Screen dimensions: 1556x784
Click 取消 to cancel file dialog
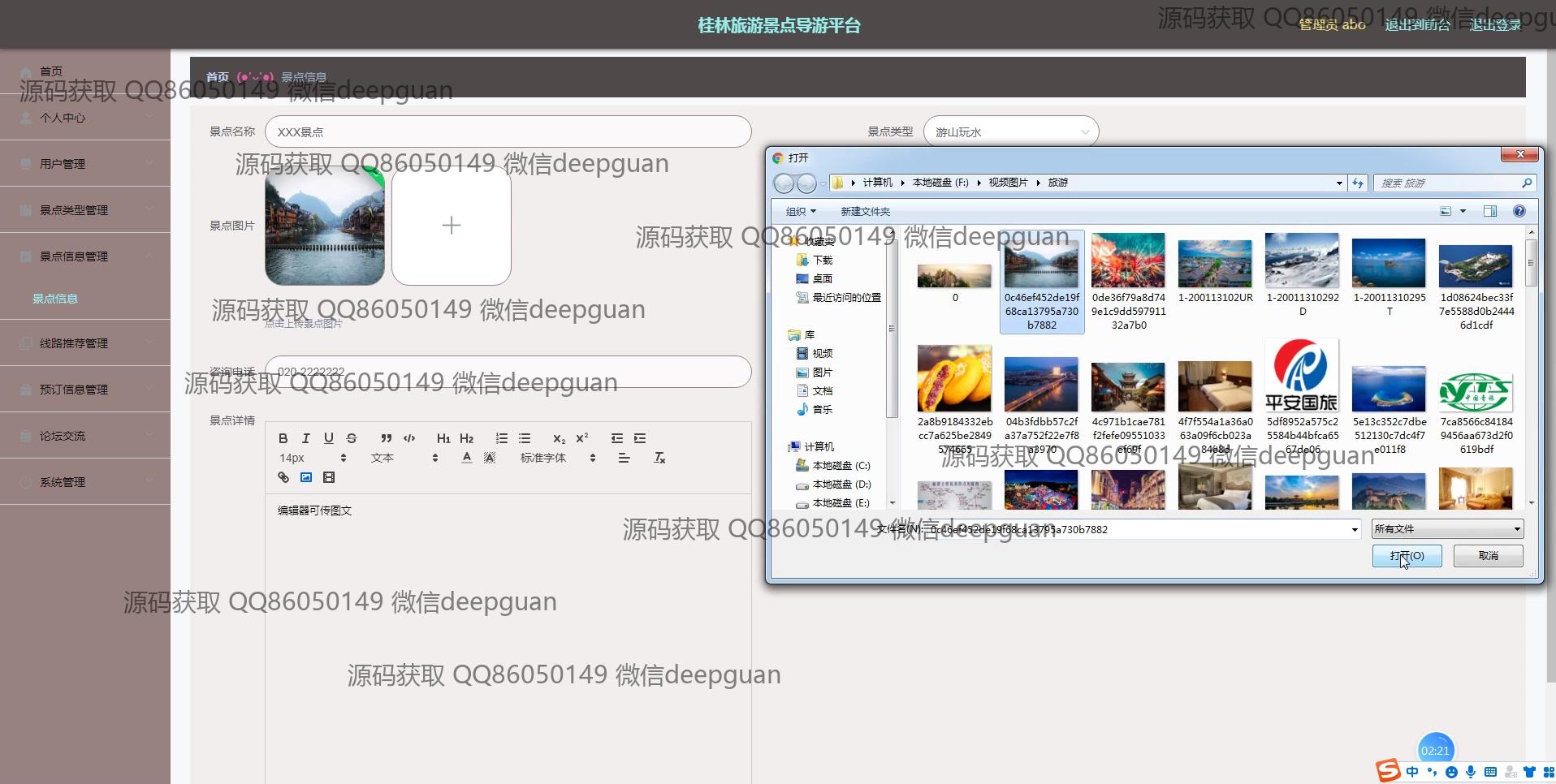1488,556
